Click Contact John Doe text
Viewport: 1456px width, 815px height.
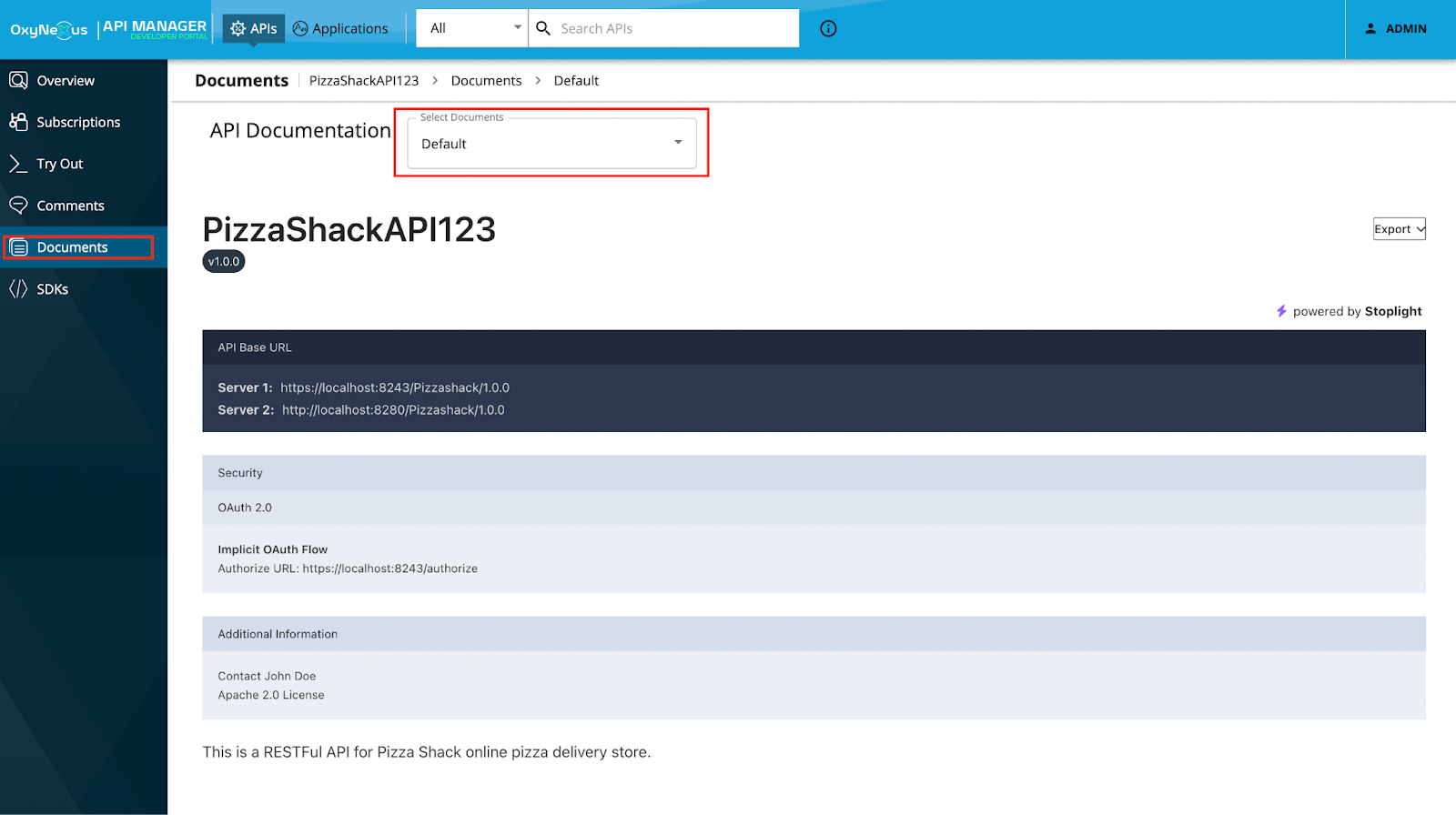(267, 676)
